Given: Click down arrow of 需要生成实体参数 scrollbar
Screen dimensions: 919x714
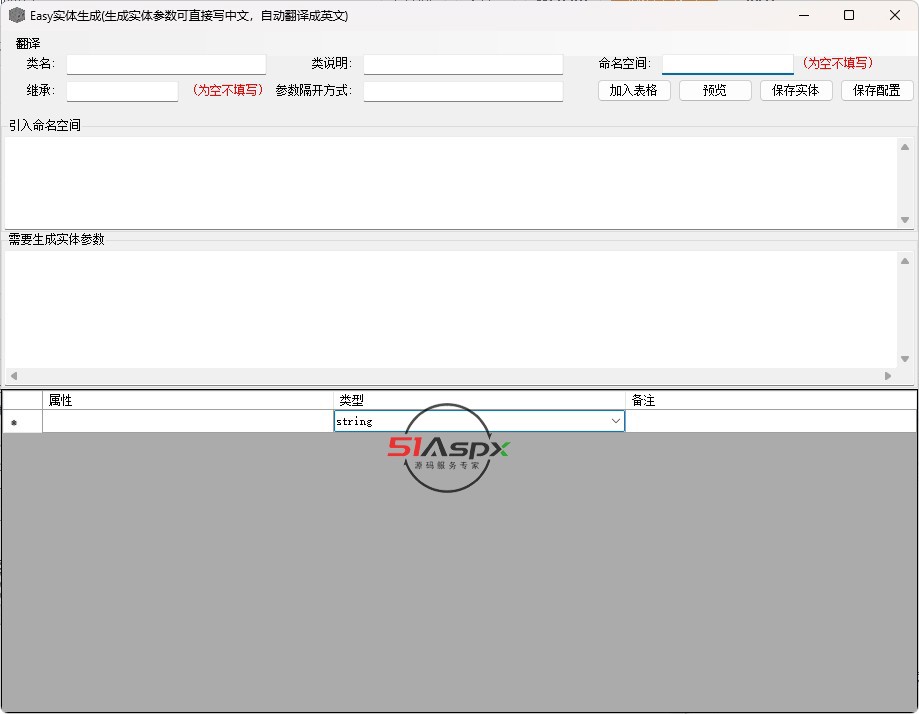Looking at the screenshot, I should 905,359.
